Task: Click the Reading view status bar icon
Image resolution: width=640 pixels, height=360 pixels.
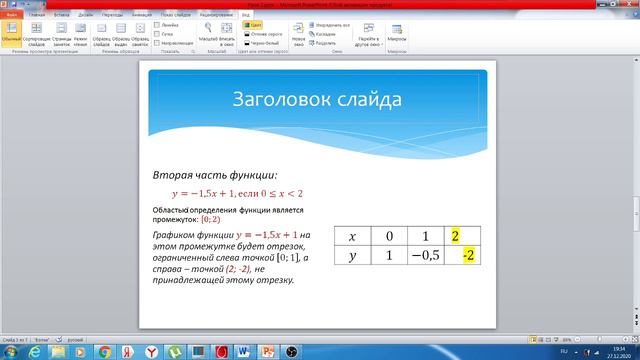Action: click(x=548, y=340)
